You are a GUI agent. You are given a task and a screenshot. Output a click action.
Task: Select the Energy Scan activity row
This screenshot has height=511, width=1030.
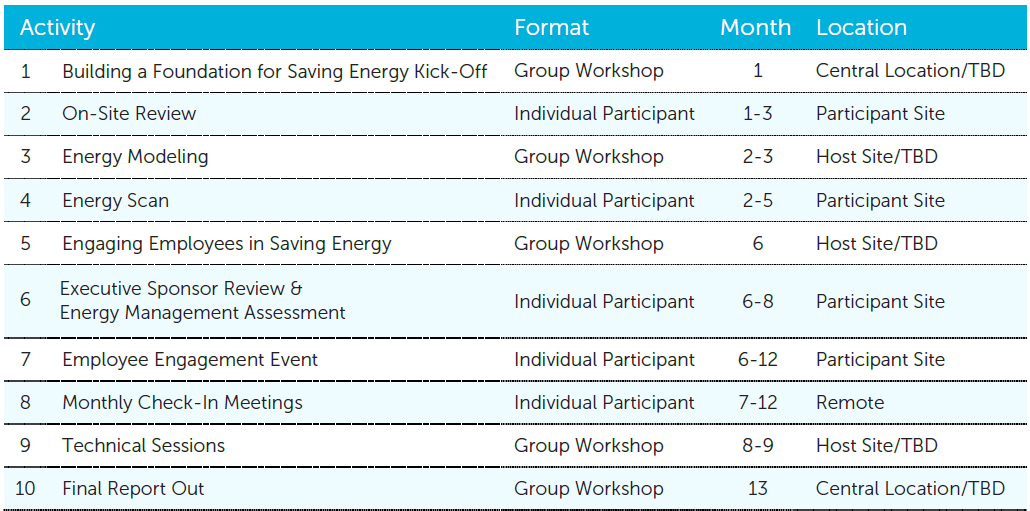pyautogui.click(x=115, y=201)
